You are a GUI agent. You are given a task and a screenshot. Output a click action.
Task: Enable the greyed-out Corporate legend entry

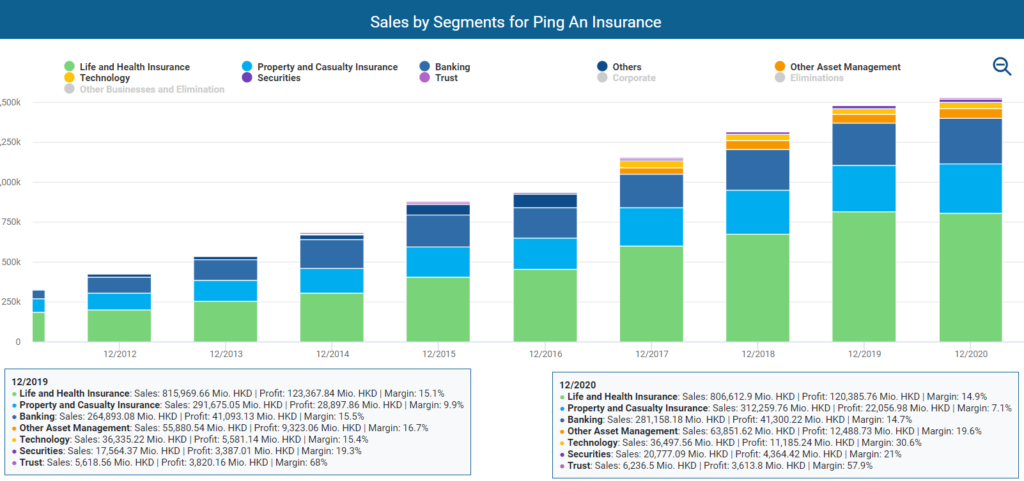tap(626, 78)
